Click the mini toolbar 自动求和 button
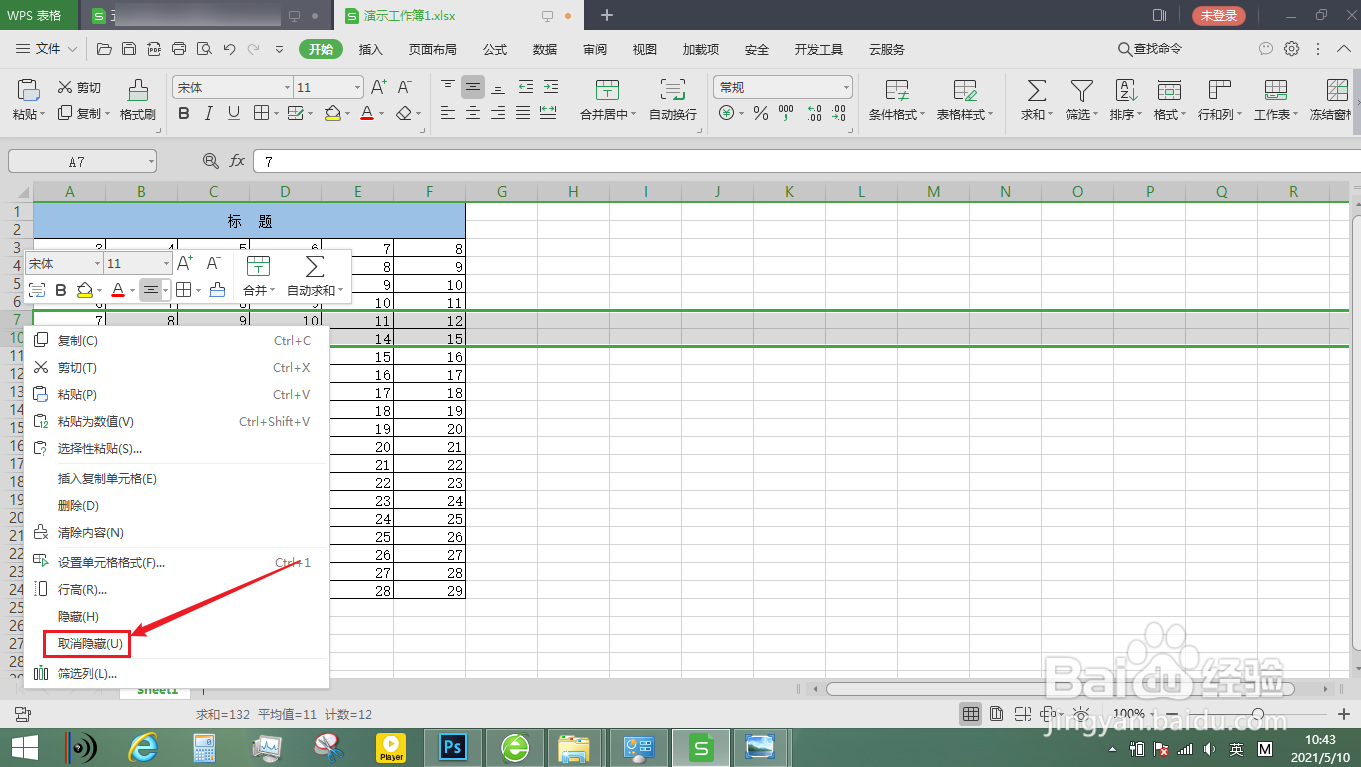The width and height of the screenshot is (1361, 767). click(x=314, y=277)
